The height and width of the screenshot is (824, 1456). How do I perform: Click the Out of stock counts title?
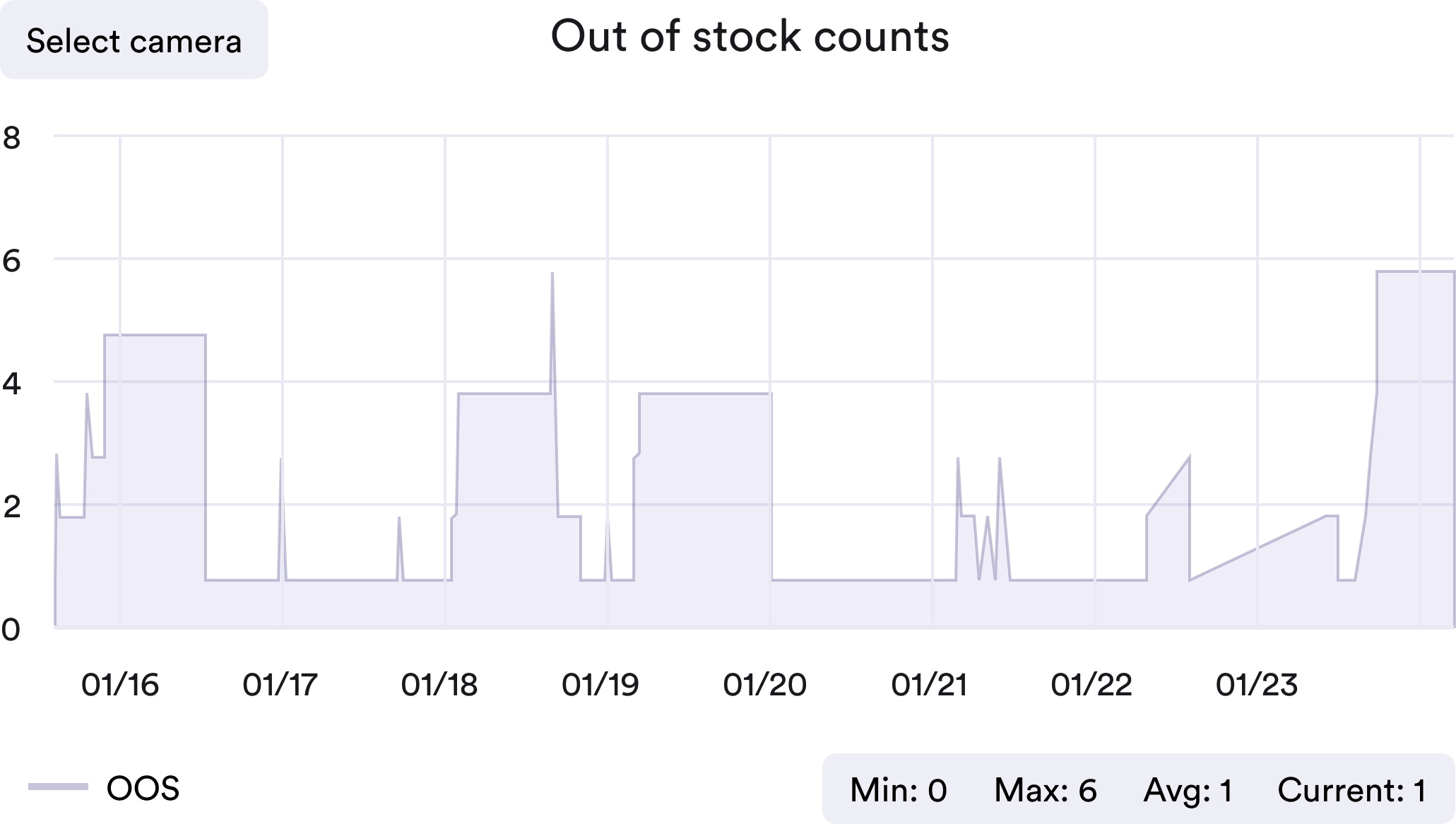click(x=750, y=36)
